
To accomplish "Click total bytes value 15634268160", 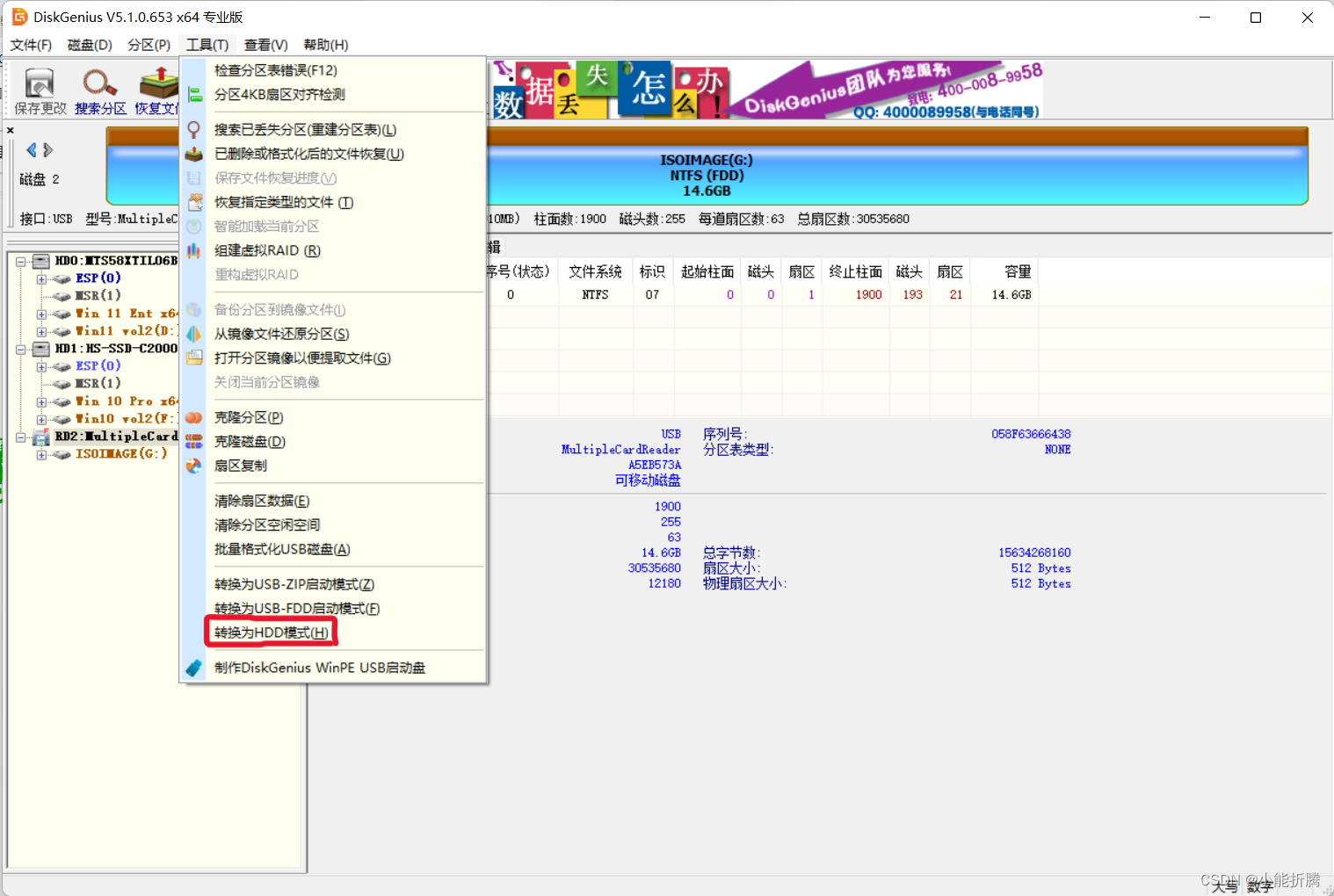I will click(x=1034, y=553).
